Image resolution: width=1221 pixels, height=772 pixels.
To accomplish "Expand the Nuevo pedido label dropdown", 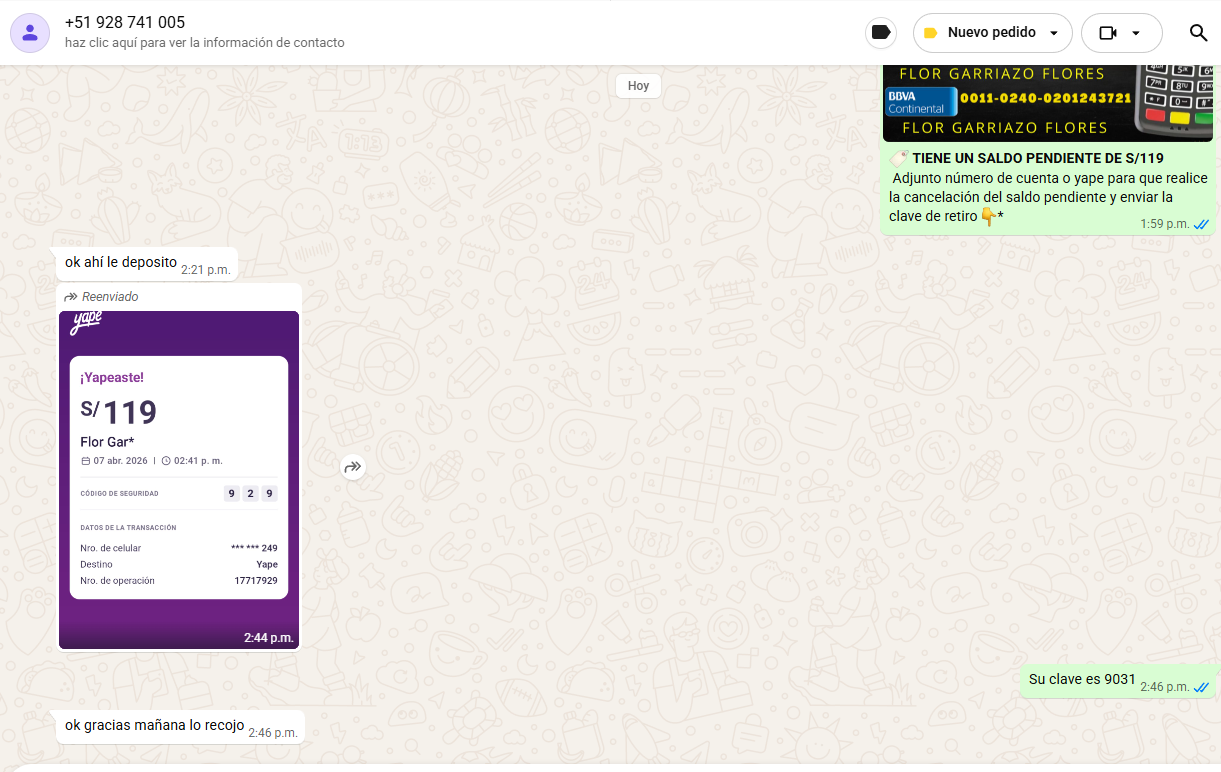I will pyautogui.click(x=1053, y=33).
